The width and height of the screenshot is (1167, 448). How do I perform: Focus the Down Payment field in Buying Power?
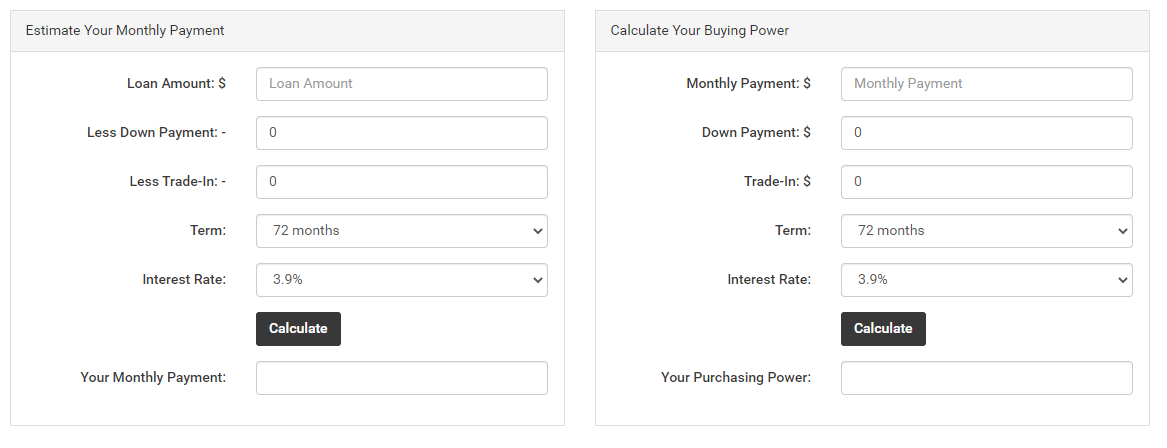[987, 133]
